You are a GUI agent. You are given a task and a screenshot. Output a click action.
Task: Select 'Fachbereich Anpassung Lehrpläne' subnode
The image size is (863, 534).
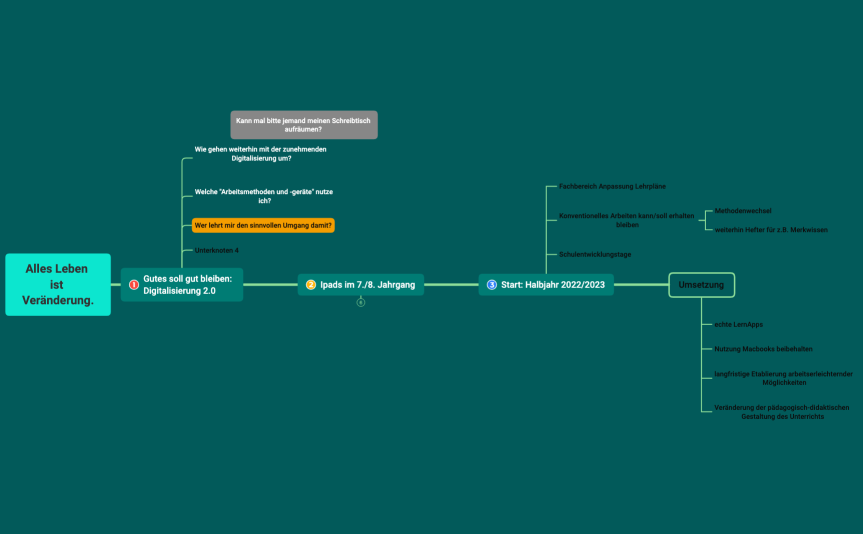pyautogui.click(x=612, y=187)
